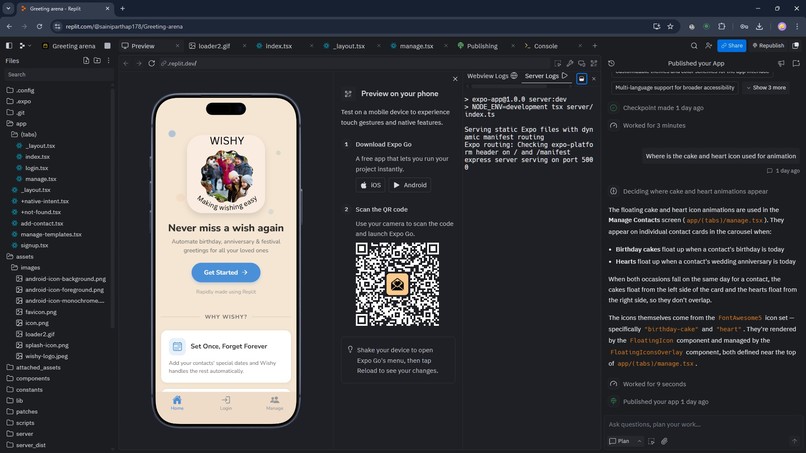Image resolution: width=806 pixels, height=453 pixels.
Task: Click the attach file paperclip icon
Action: (x=664, y=441)
